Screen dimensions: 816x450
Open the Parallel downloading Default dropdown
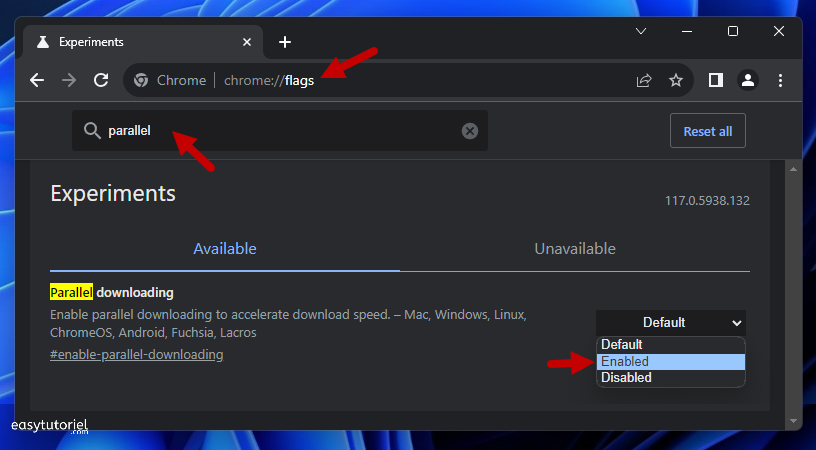click(671, 323)
